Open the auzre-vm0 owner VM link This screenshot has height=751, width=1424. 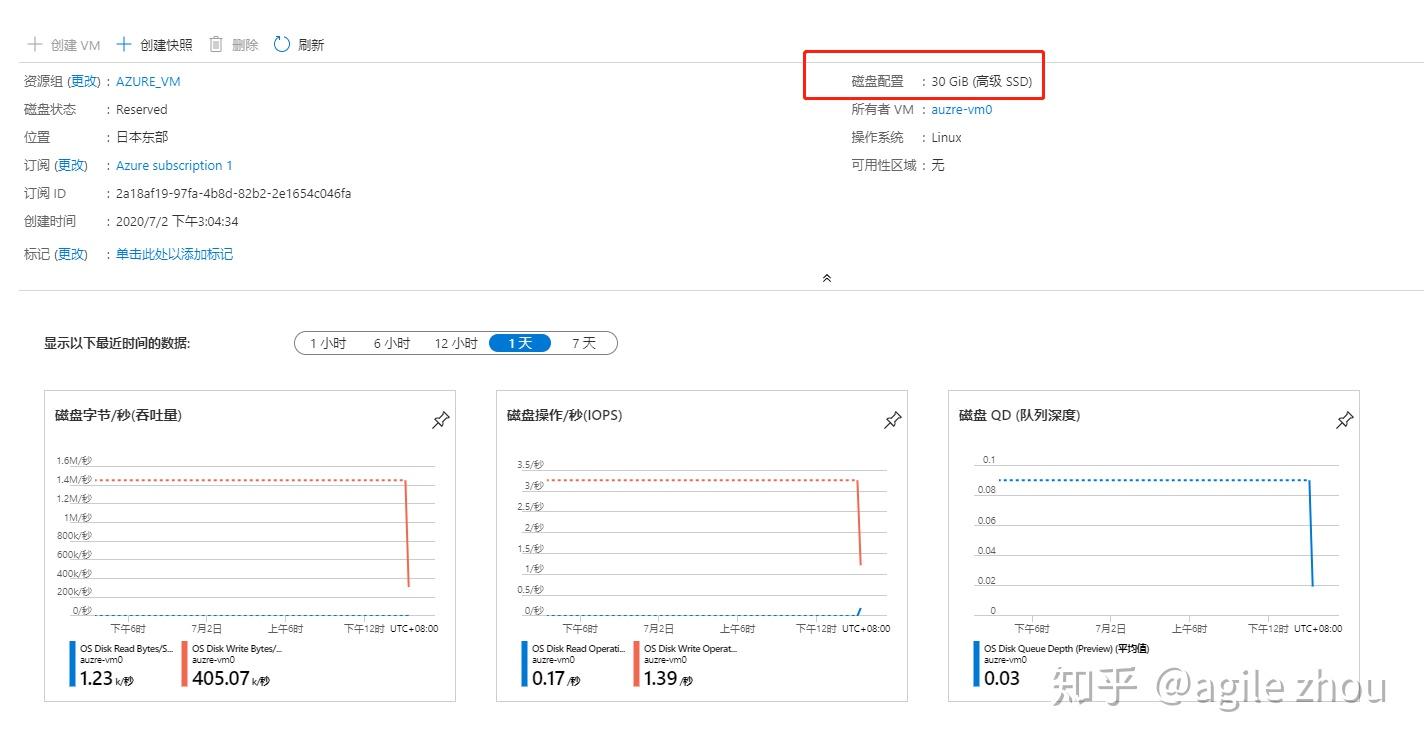pyautogui.click(x=961, y=110)
